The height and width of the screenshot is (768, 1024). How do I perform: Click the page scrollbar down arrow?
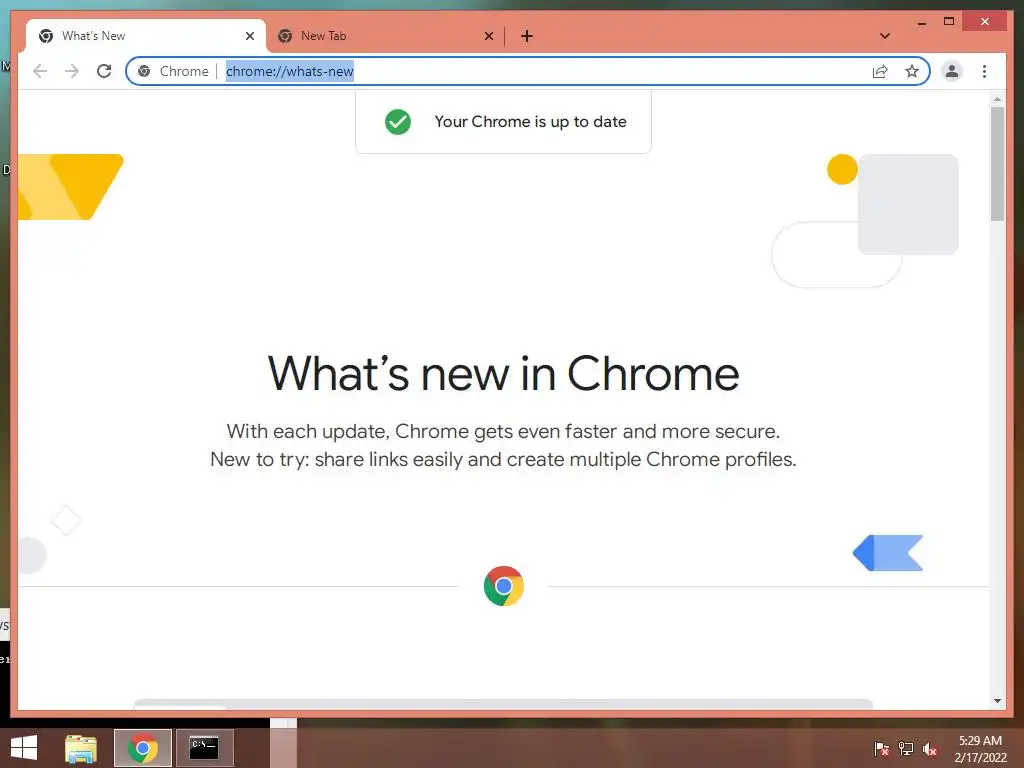pyautogui.click(x=997, y=701)
